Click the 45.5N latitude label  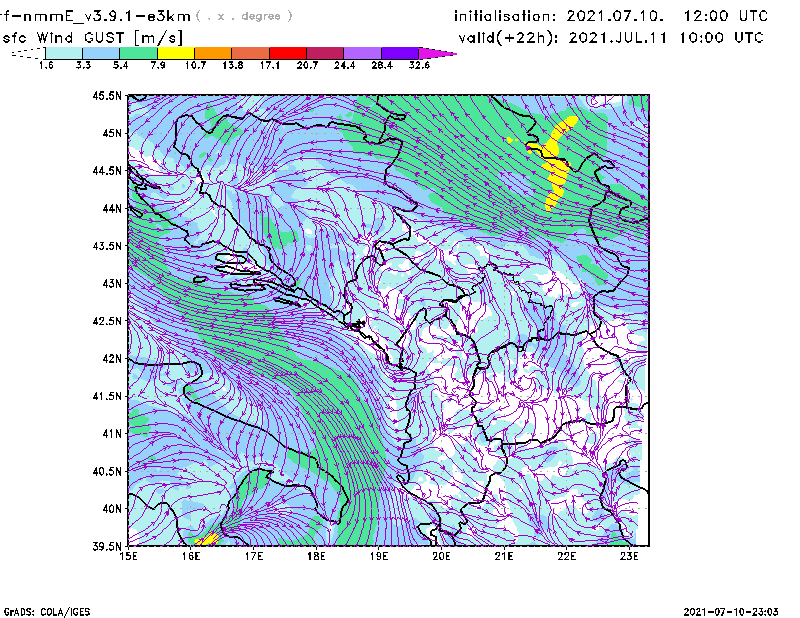(107, 95)
